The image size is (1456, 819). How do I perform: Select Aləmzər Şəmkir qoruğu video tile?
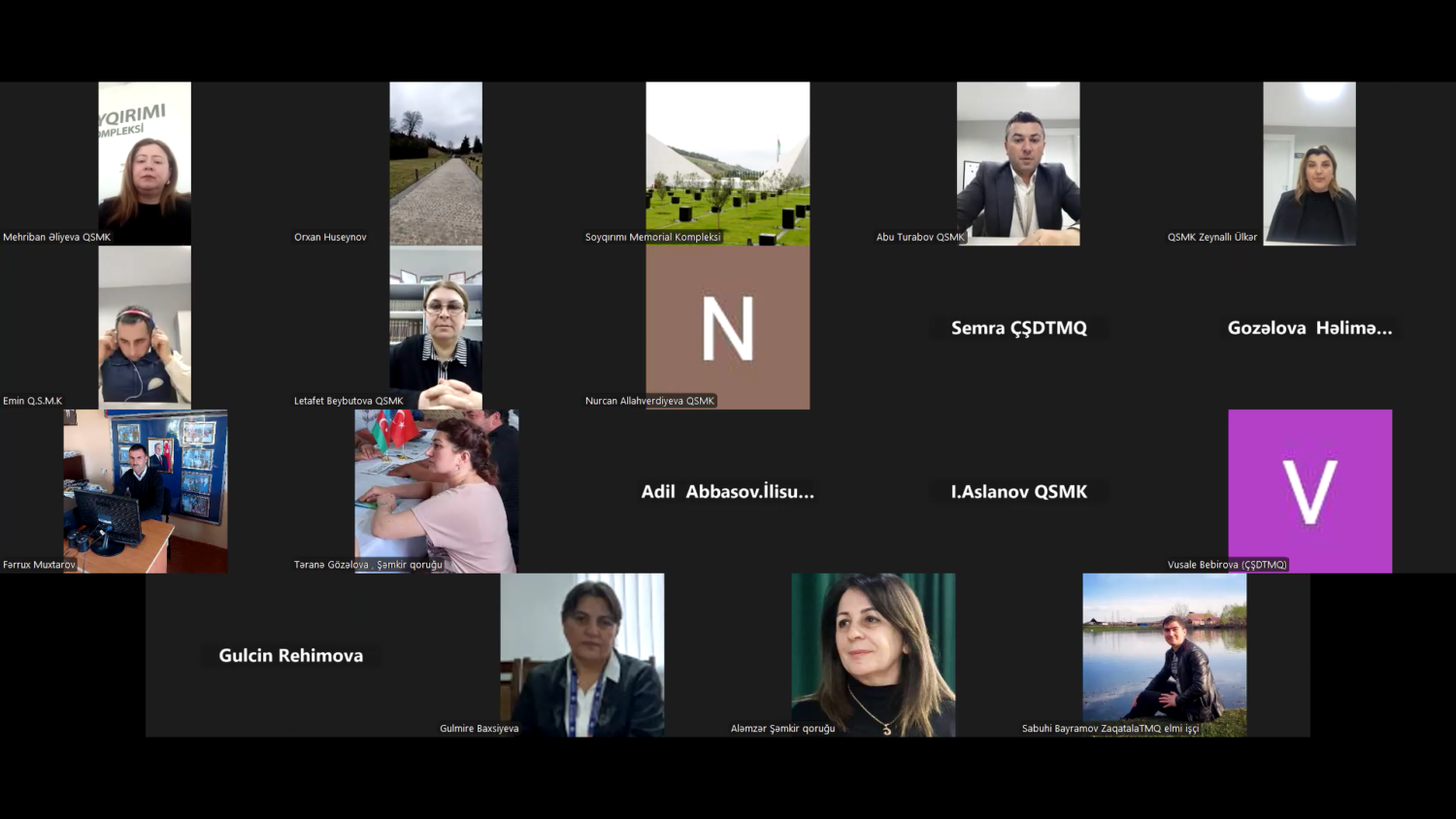point(873,654)
